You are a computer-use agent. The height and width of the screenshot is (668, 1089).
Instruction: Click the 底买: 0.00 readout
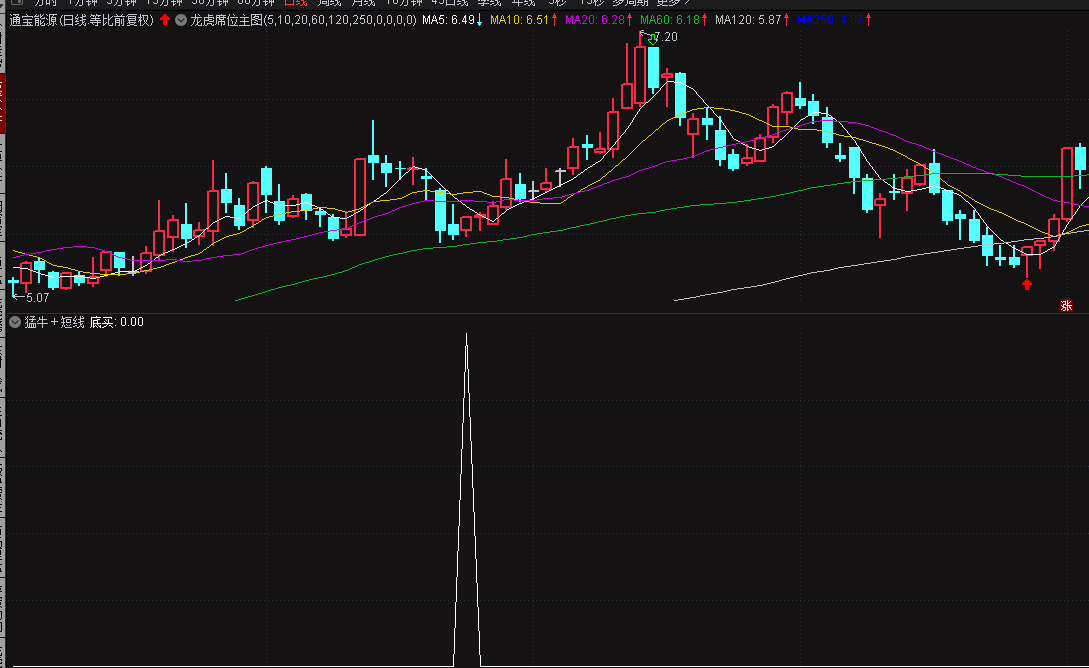[117, 322]
